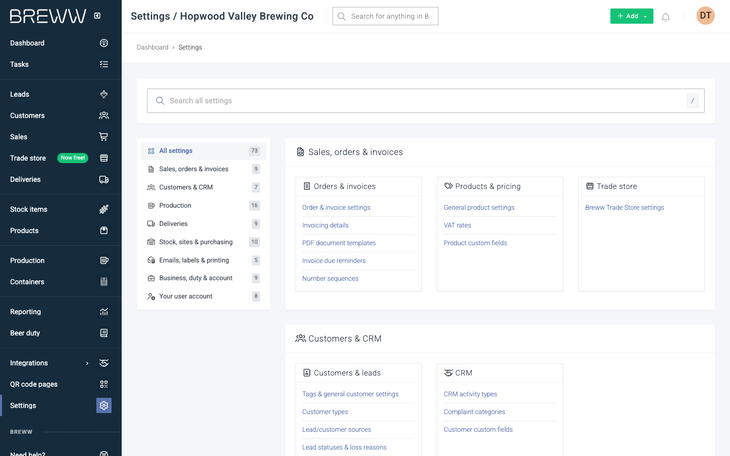Click the Deliveries truck icon
This screenshot has height=456, width=730.
104,180
